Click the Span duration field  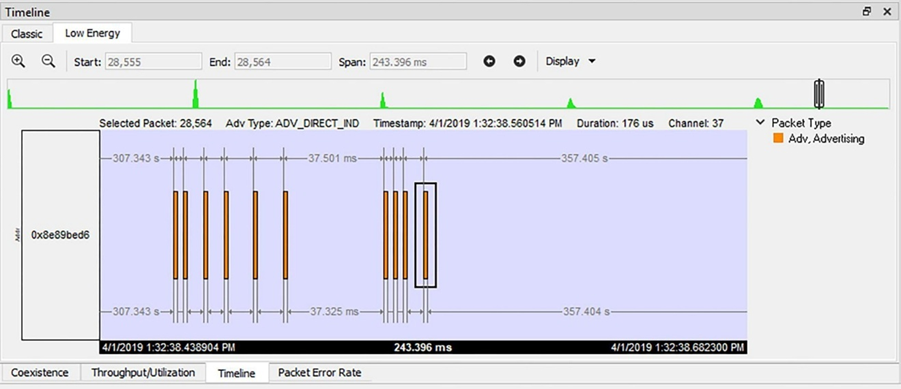(x=418, y=61)
